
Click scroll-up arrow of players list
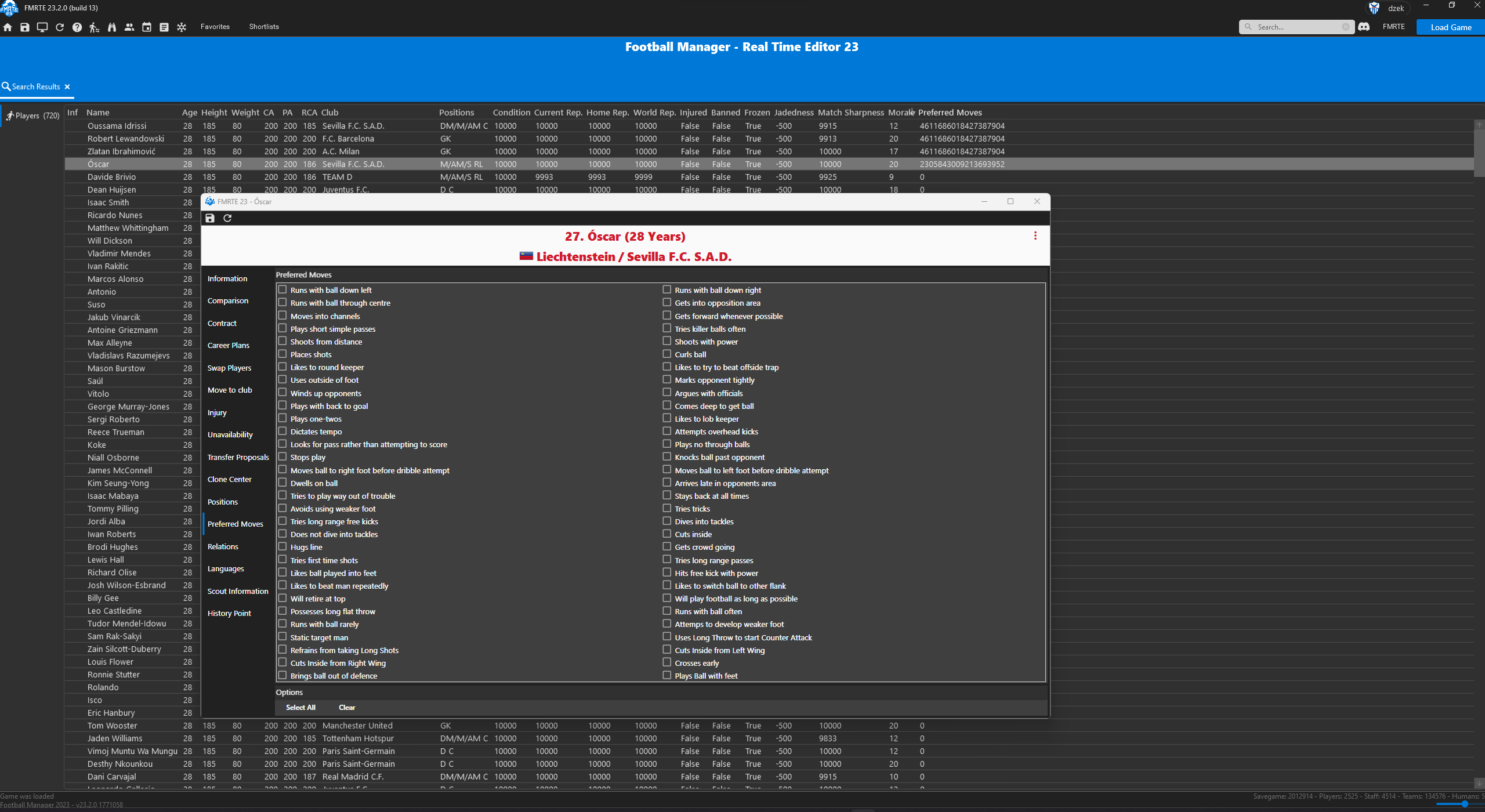[x=1479, y=125]
